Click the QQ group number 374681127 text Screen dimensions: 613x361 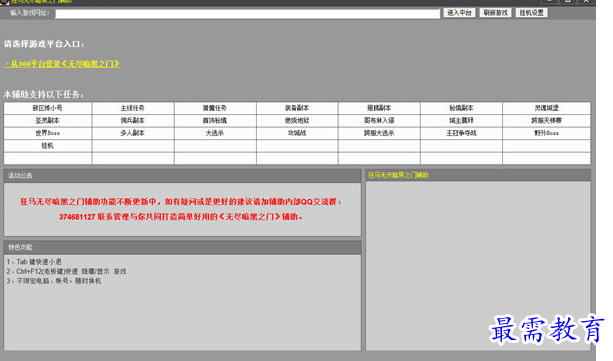point(77,217)
